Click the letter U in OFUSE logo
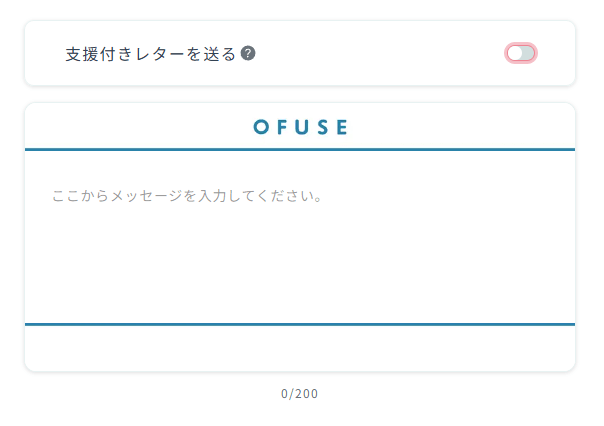This screenshot has height=426, width=604. point(303,127)
